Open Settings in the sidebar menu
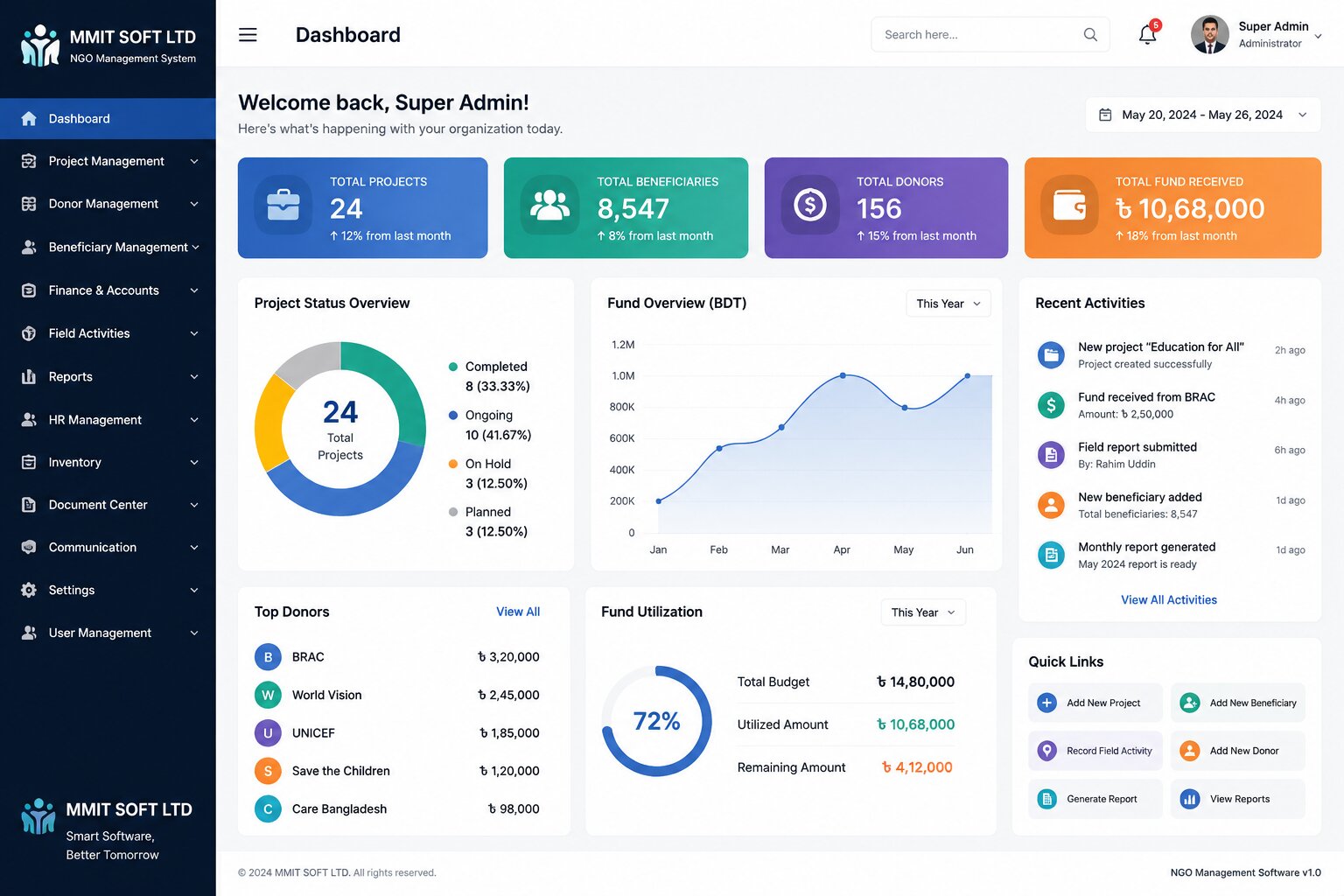Image resolution: width=1344 pixels, height=896 pixels. coord(108,590)
